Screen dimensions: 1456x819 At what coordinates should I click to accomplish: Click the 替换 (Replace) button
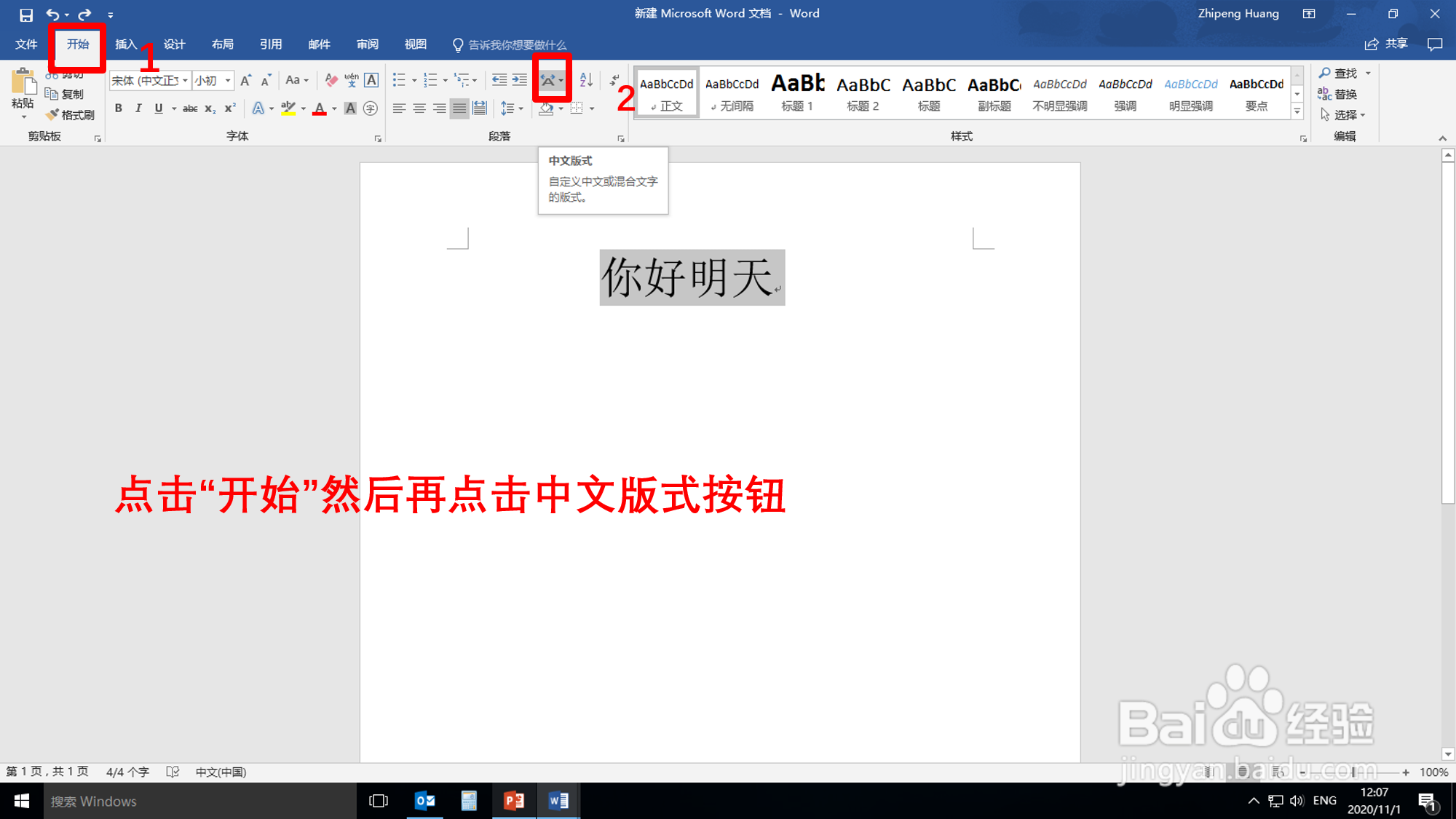pos(1338,94)
